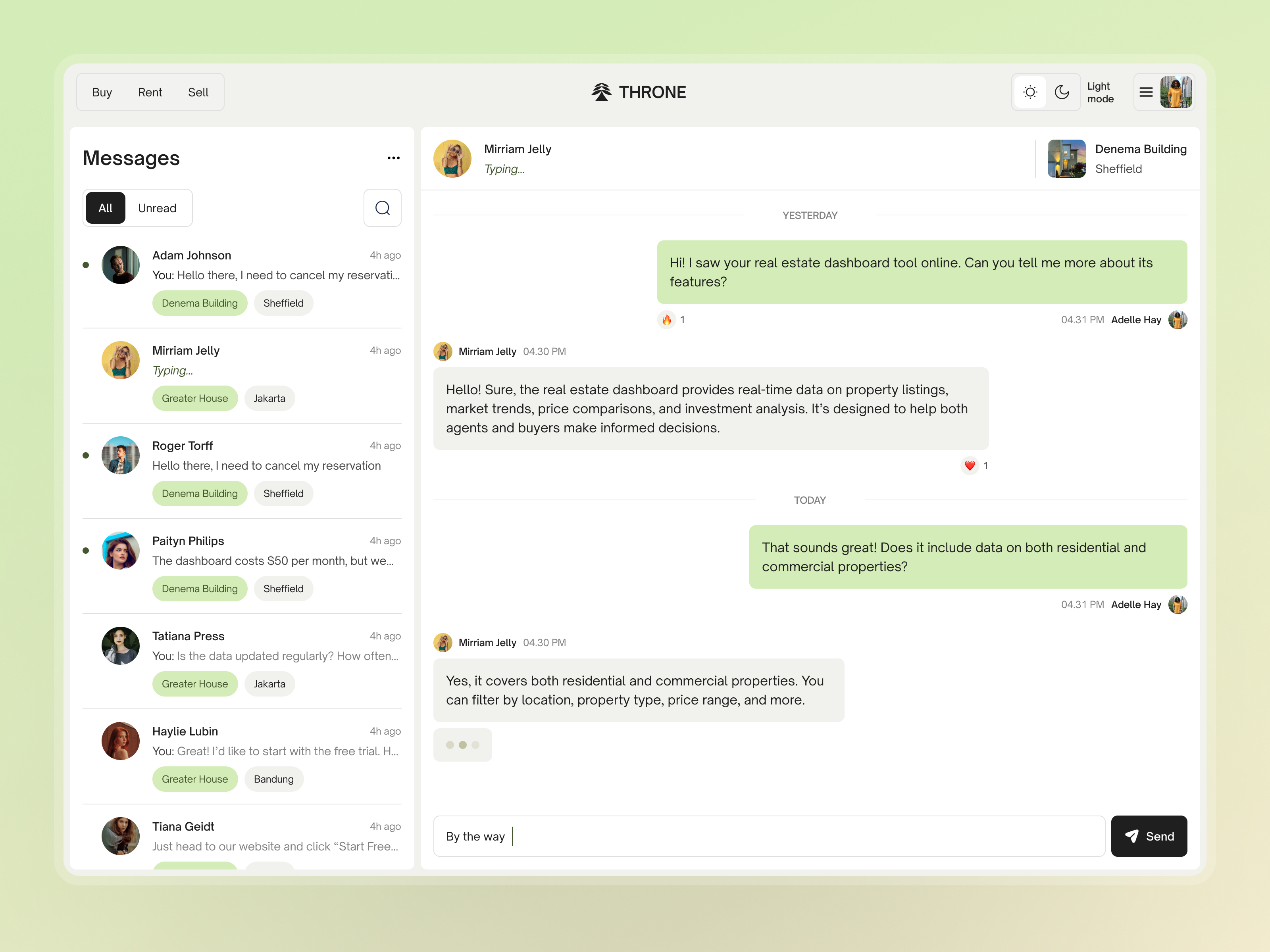
Task: Click the fire emoji reaction
Action: click(667, 320)
